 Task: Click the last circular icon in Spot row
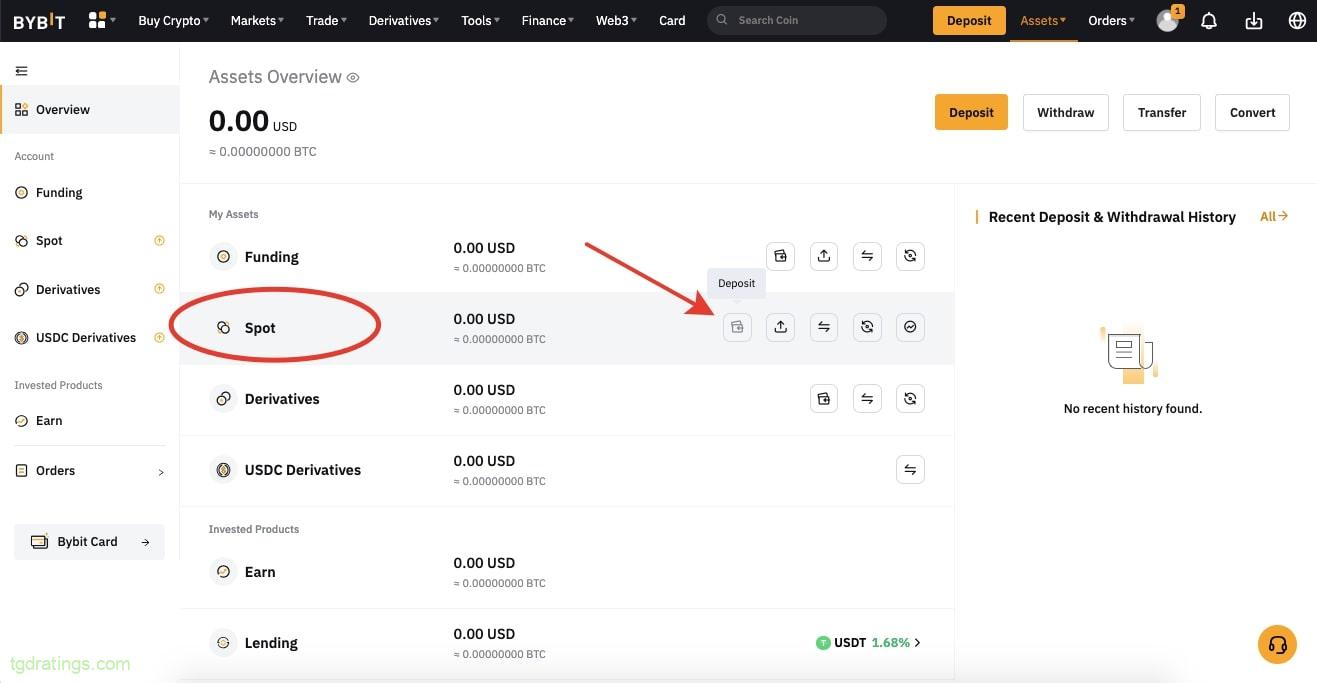(910, 327)
